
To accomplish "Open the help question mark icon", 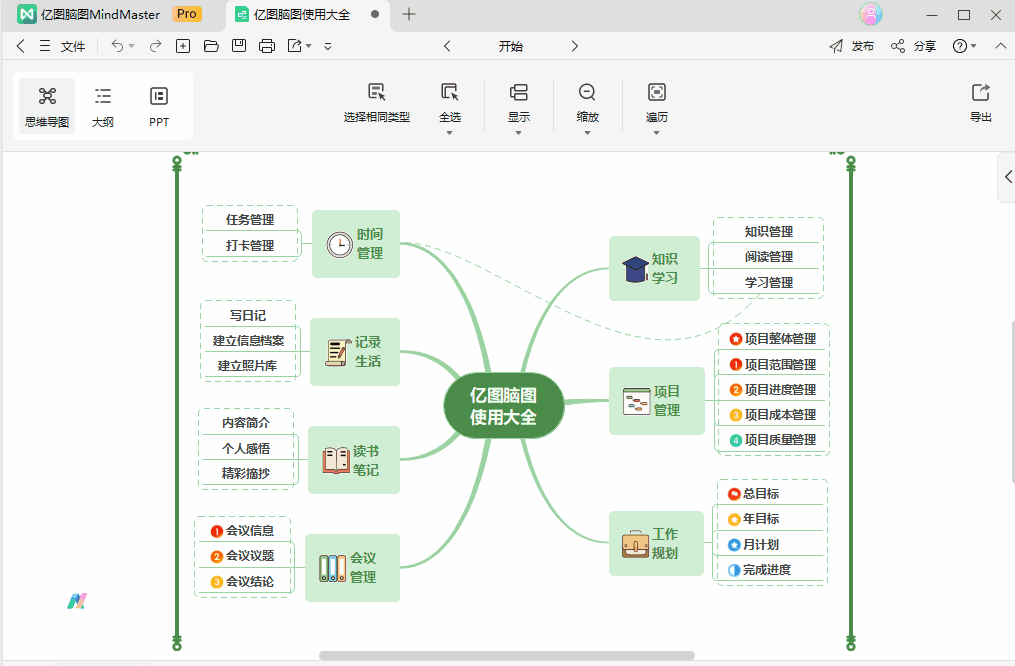I will (959, 46).
